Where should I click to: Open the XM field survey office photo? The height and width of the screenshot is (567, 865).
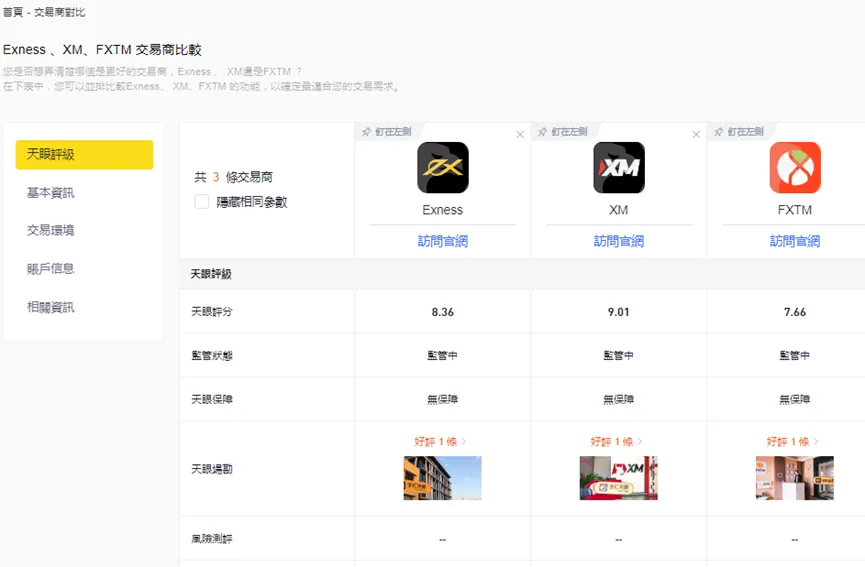coord(618,478)
